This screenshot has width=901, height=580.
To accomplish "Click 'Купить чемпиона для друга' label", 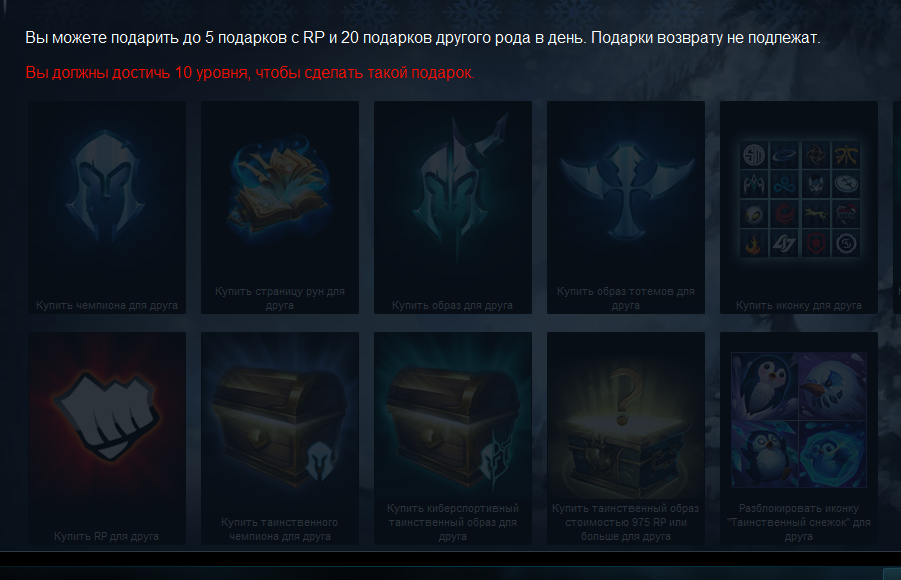I will coord(107,305).
